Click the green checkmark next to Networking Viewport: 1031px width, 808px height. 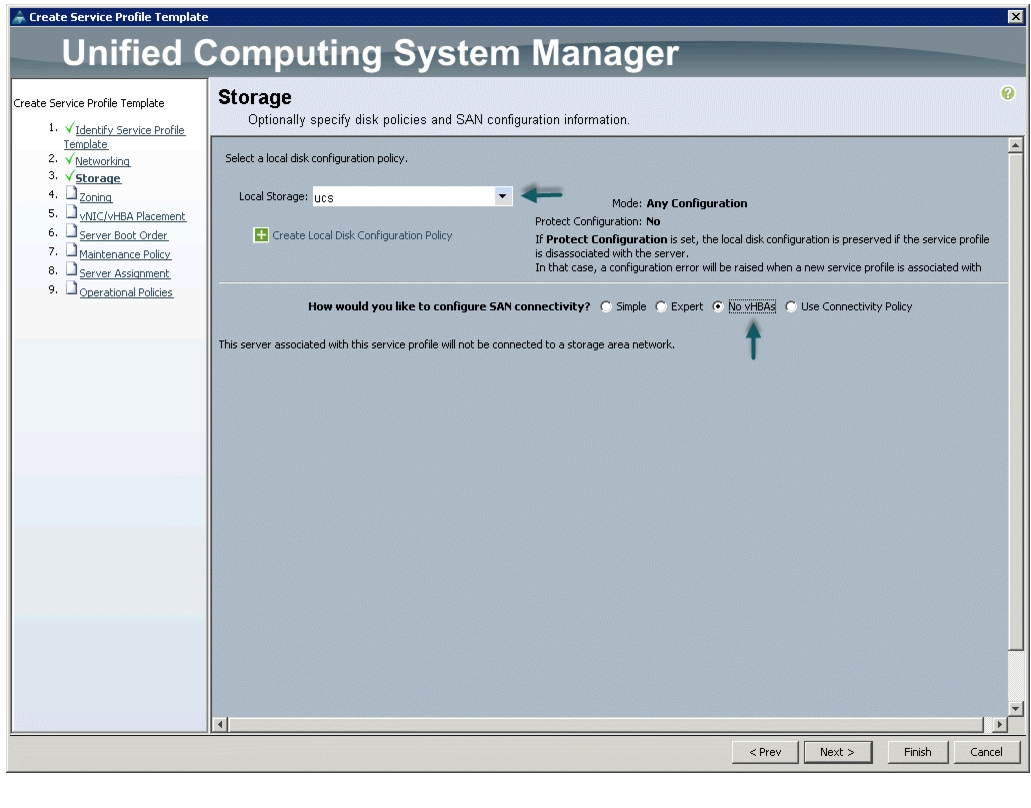point(69,159)
